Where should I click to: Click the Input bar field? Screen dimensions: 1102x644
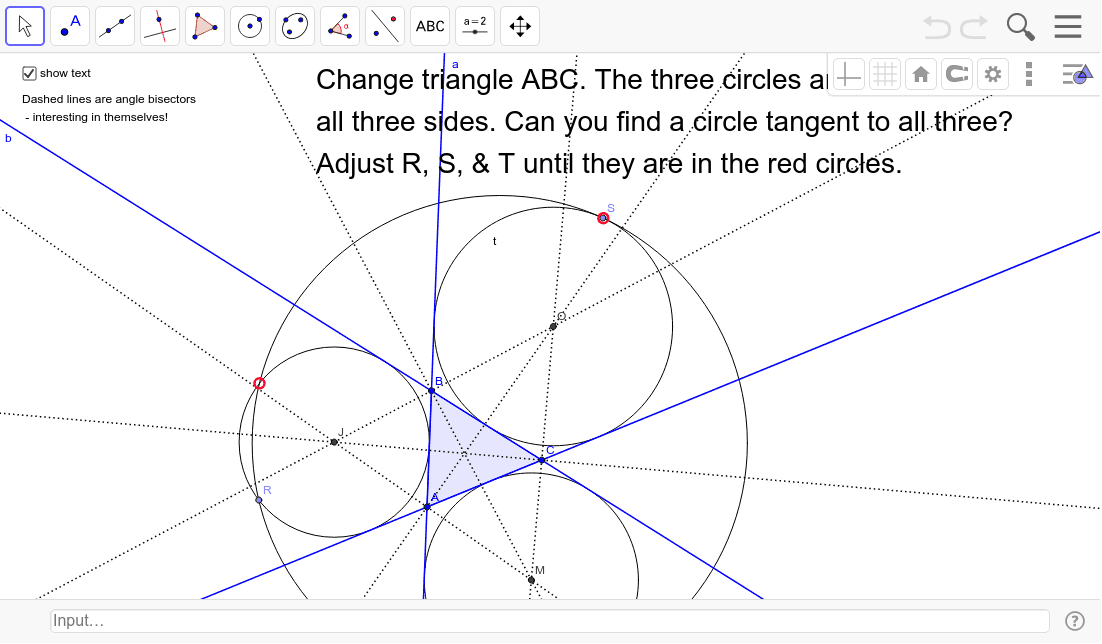550,621
